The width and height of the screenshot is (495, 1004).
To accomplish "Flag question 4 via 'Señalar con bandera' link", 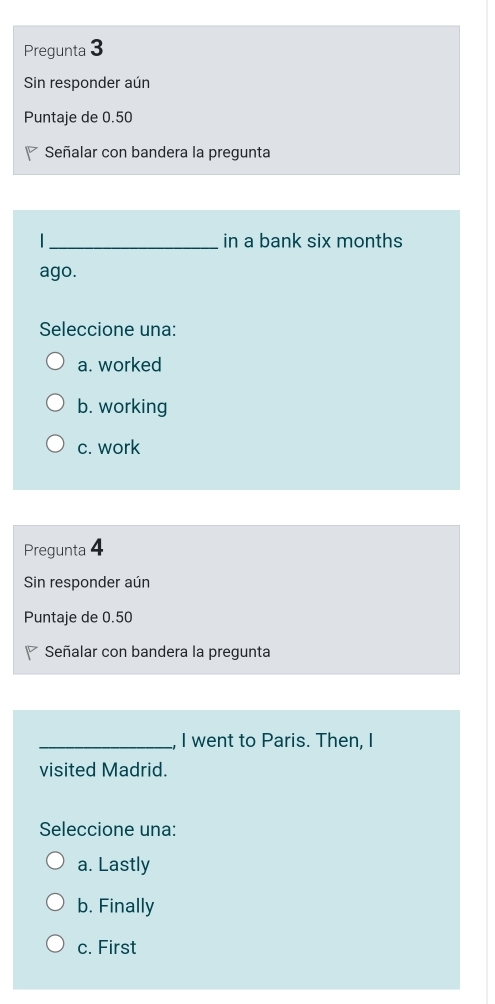I will [x=158, y=652].
